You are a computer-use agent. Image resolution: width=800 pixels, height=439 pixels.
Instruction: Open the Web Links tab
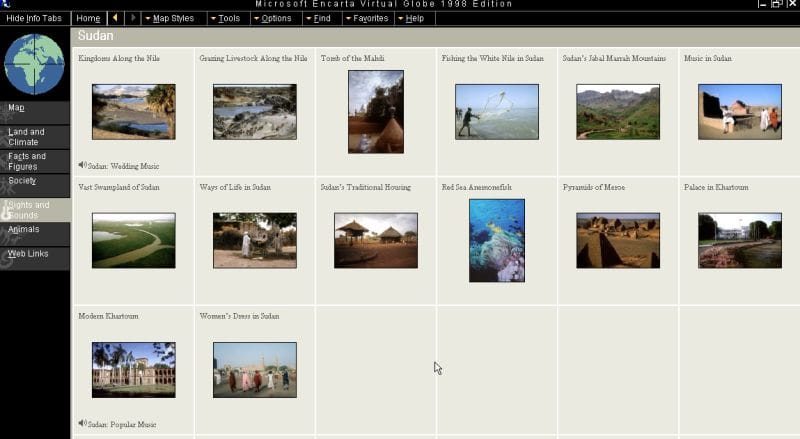36,254
